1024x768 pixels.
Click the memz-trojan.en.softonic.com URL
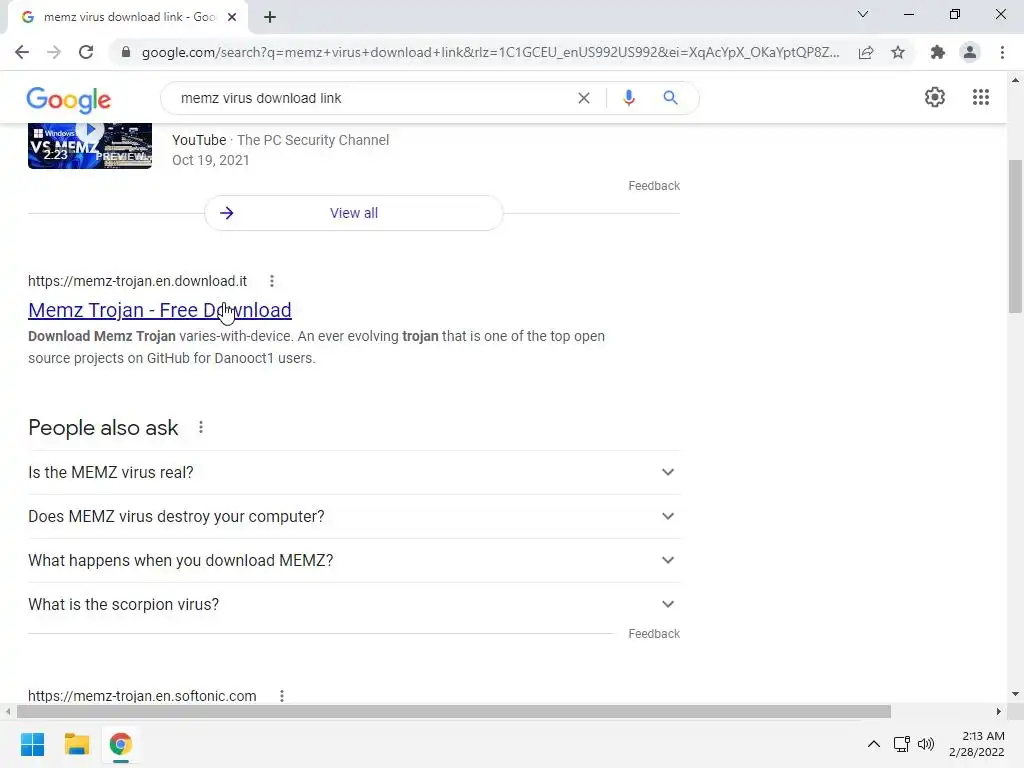click(142, 696)
